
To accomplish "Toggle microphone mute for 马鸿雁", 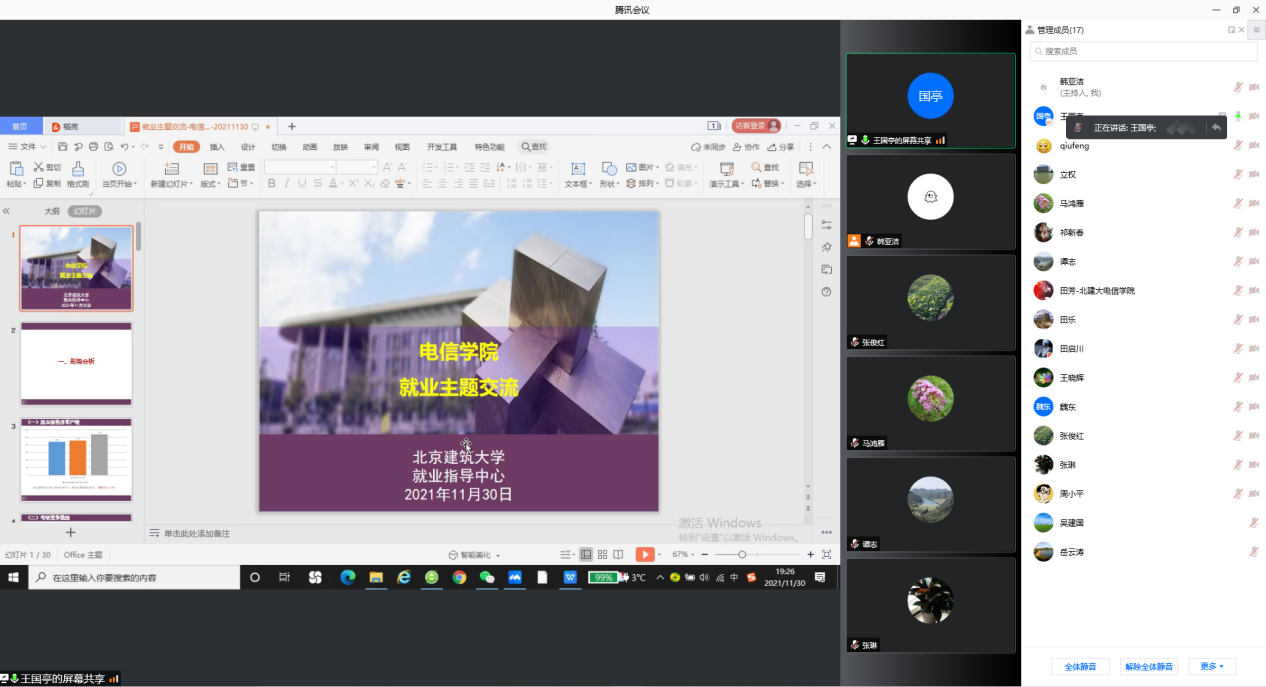I will 1238,204.
